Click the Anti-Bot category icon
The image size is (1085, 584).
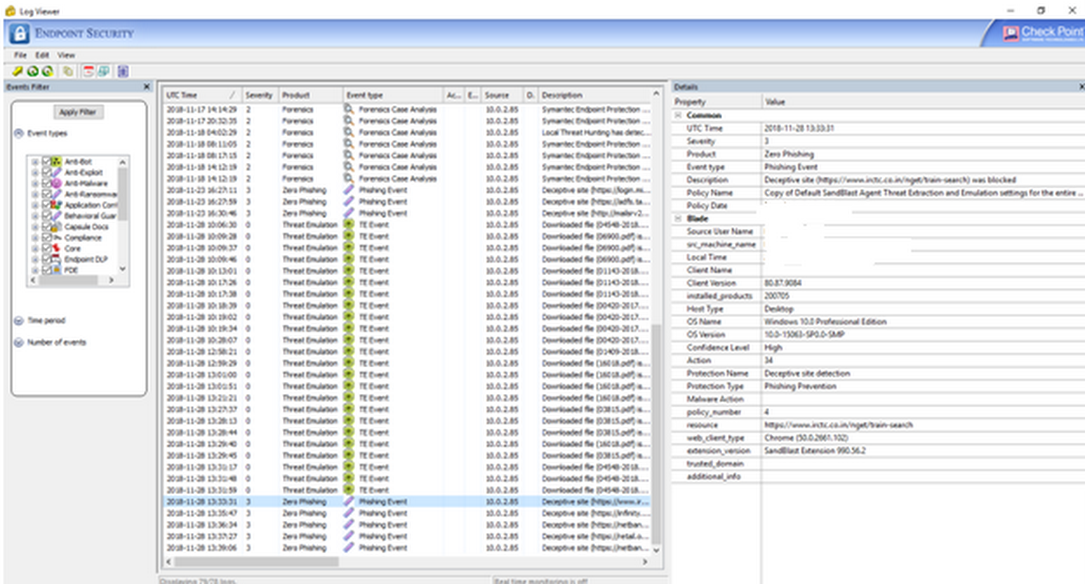coord(57,161)
